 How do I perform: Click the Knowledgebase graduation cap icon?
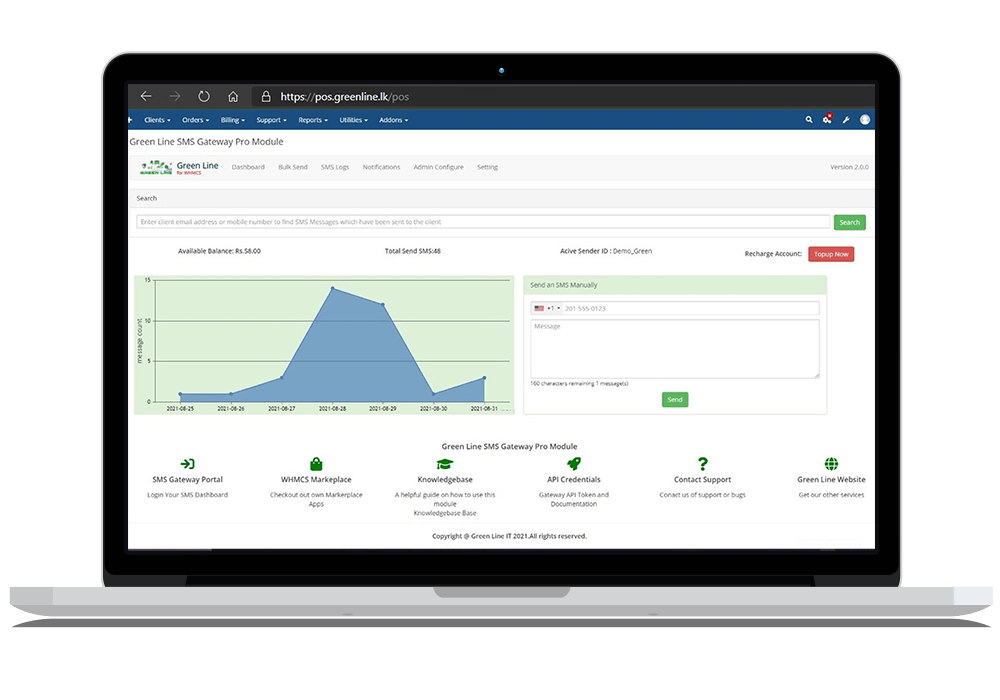click(445, 464)
